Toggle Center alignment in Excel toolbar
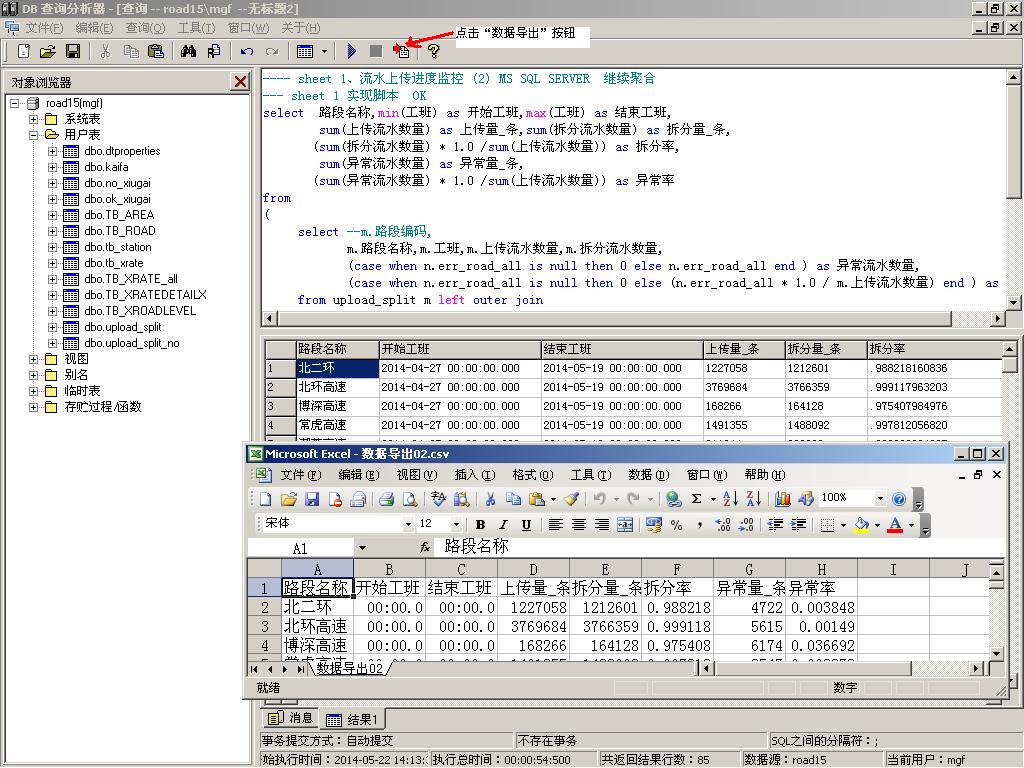Screen dimensions: 1024x768 pos(579,524)
